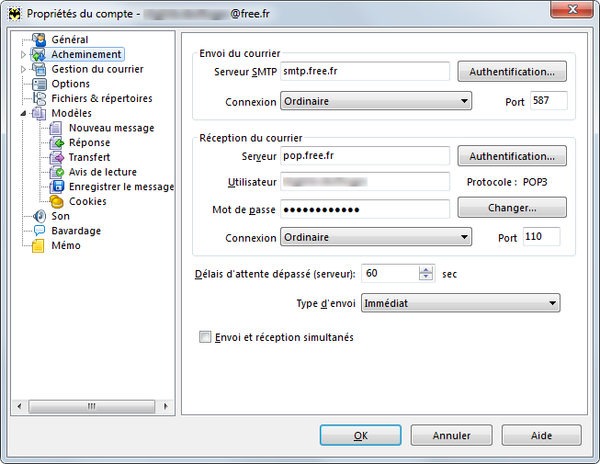This screenshot has width=600, height=464.
Task: Click the Cookies coins icon
Action: (56, 201)
